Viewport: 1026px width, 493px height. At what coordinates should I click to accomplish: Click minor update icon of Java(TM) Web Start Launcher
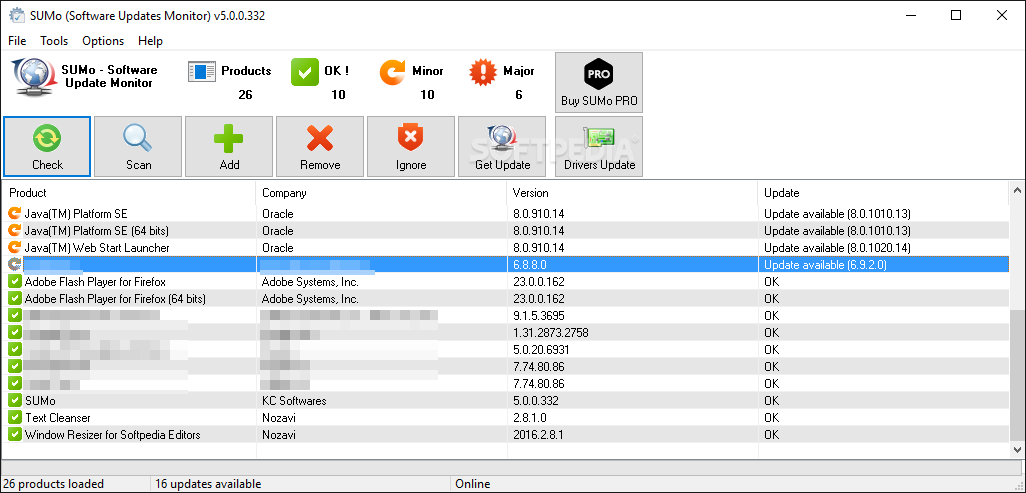point(14,247)
